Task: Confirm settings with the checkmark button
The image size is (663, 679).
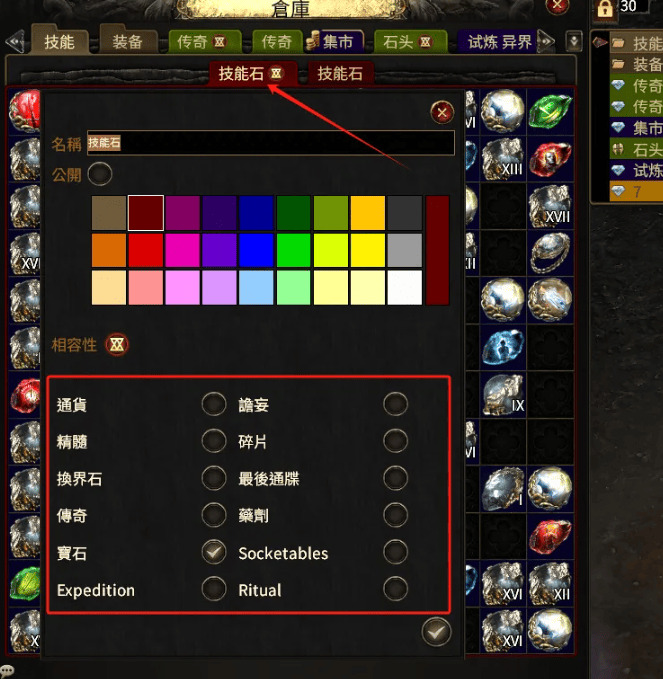Action: pyautogui.click(x=436, y=632)
